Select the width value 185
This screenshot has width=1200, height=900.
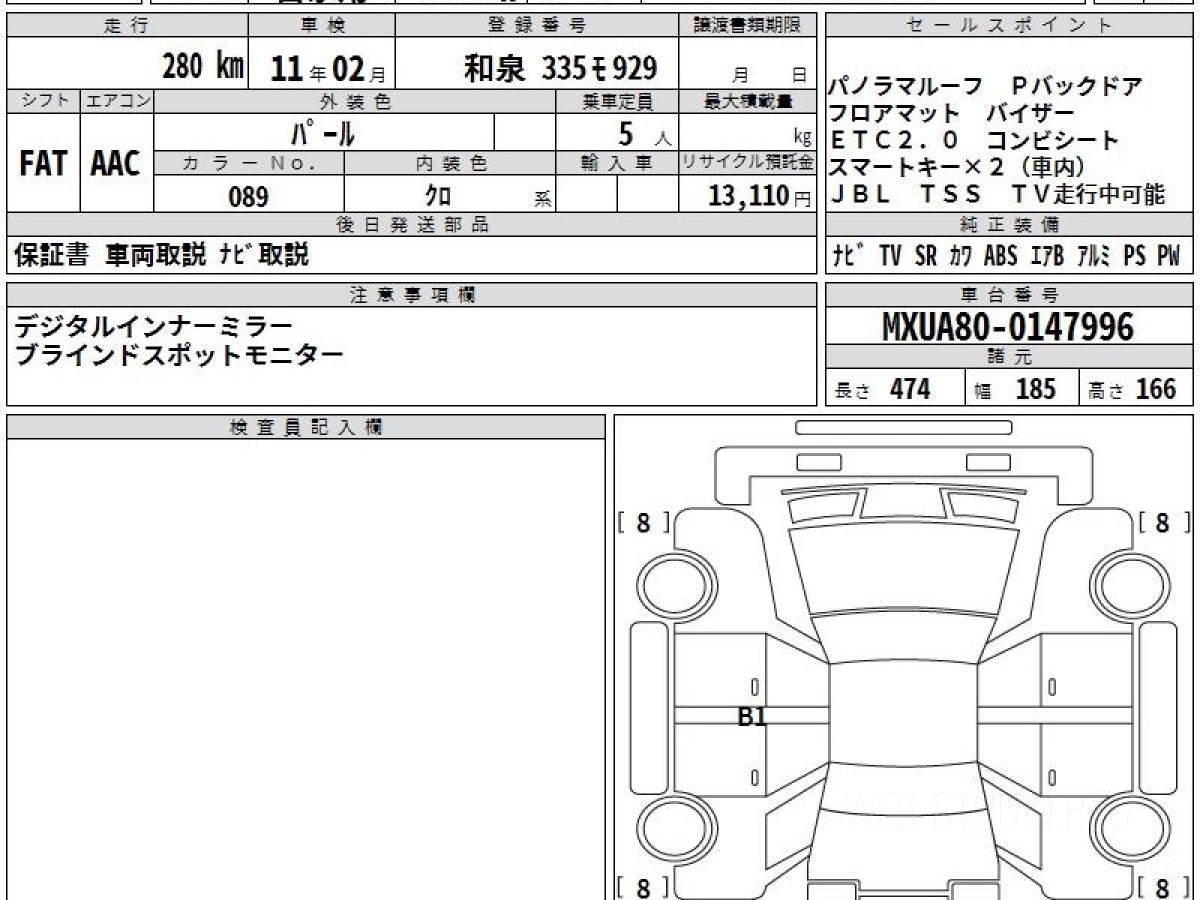[x=1035, y=389]
